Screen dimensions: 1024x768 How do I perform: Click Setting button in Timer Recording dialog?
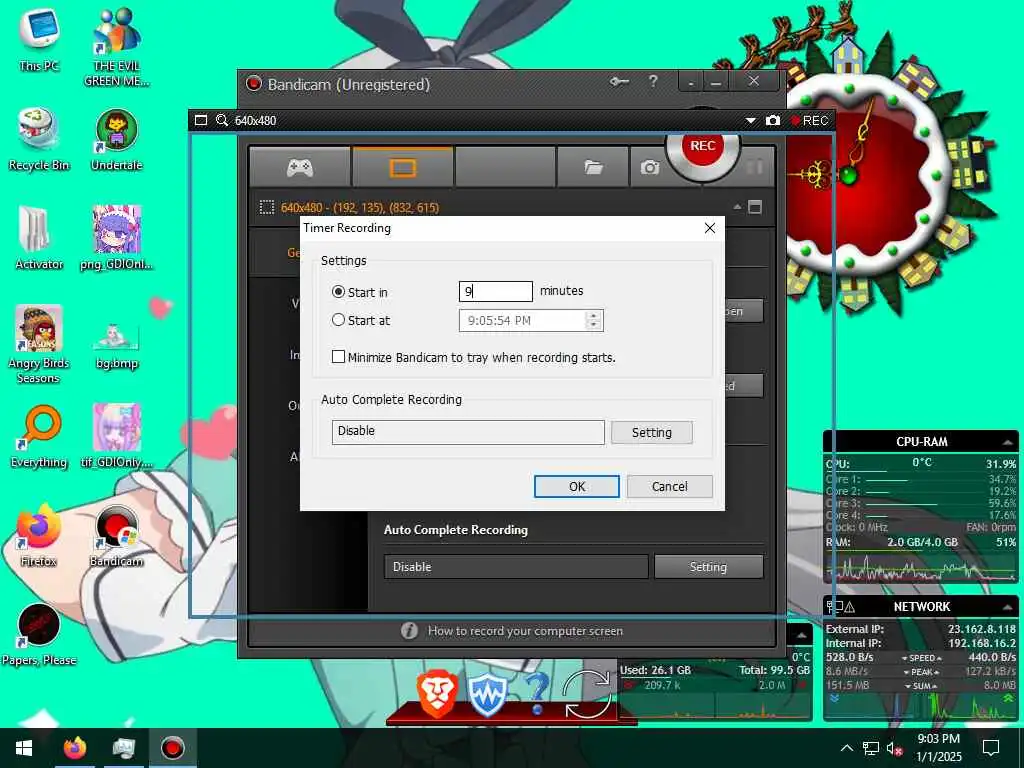(652, 432)
